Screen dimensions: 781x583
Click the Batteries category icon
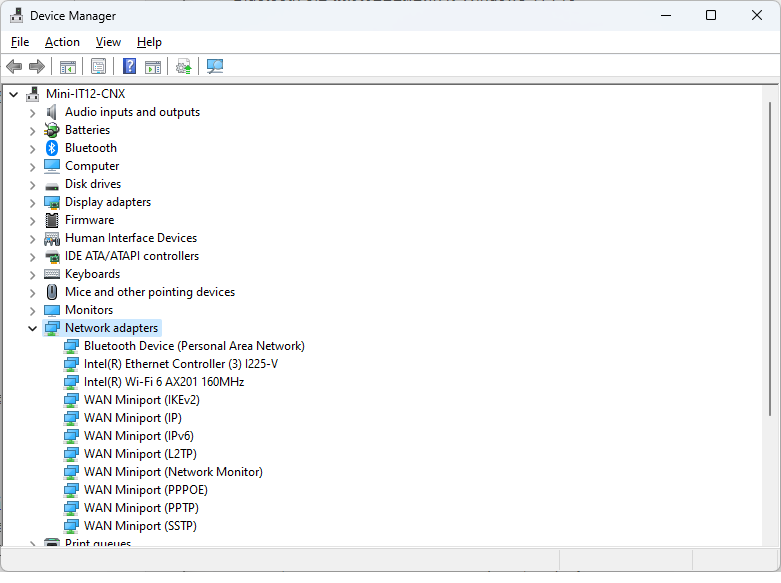coord(52,130)
